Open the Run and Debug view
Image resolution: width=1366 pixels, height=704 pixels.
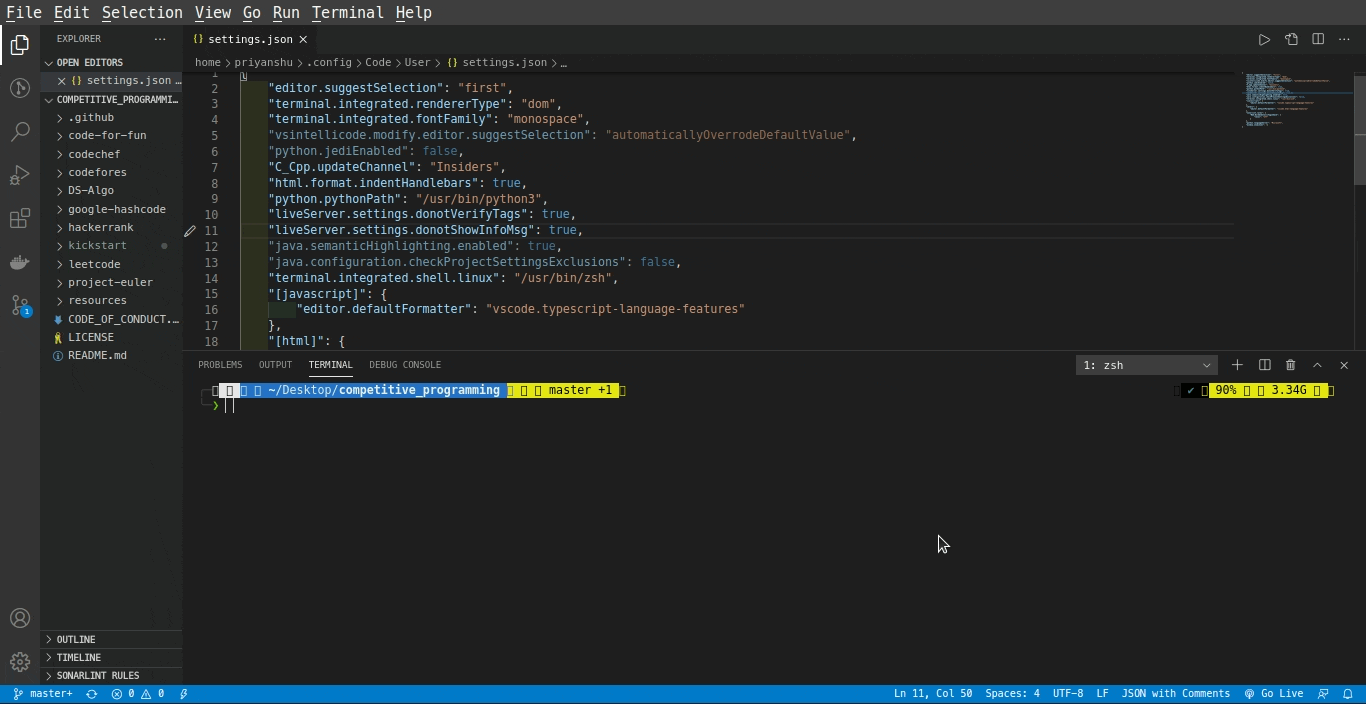(x=20, y=175)
